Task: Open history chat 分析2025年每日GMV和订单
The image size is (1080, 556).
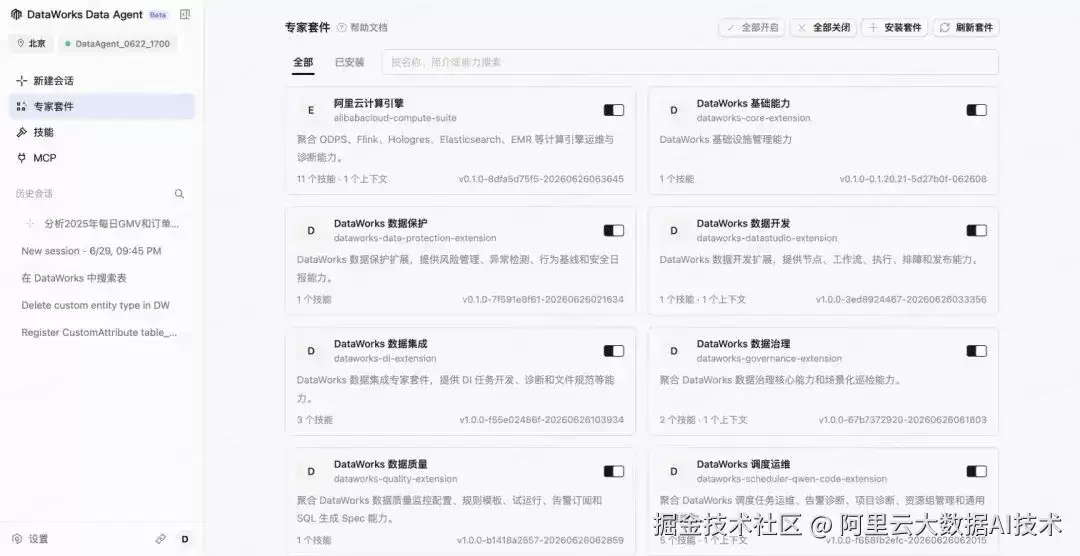Action: (x=102, y=223)
